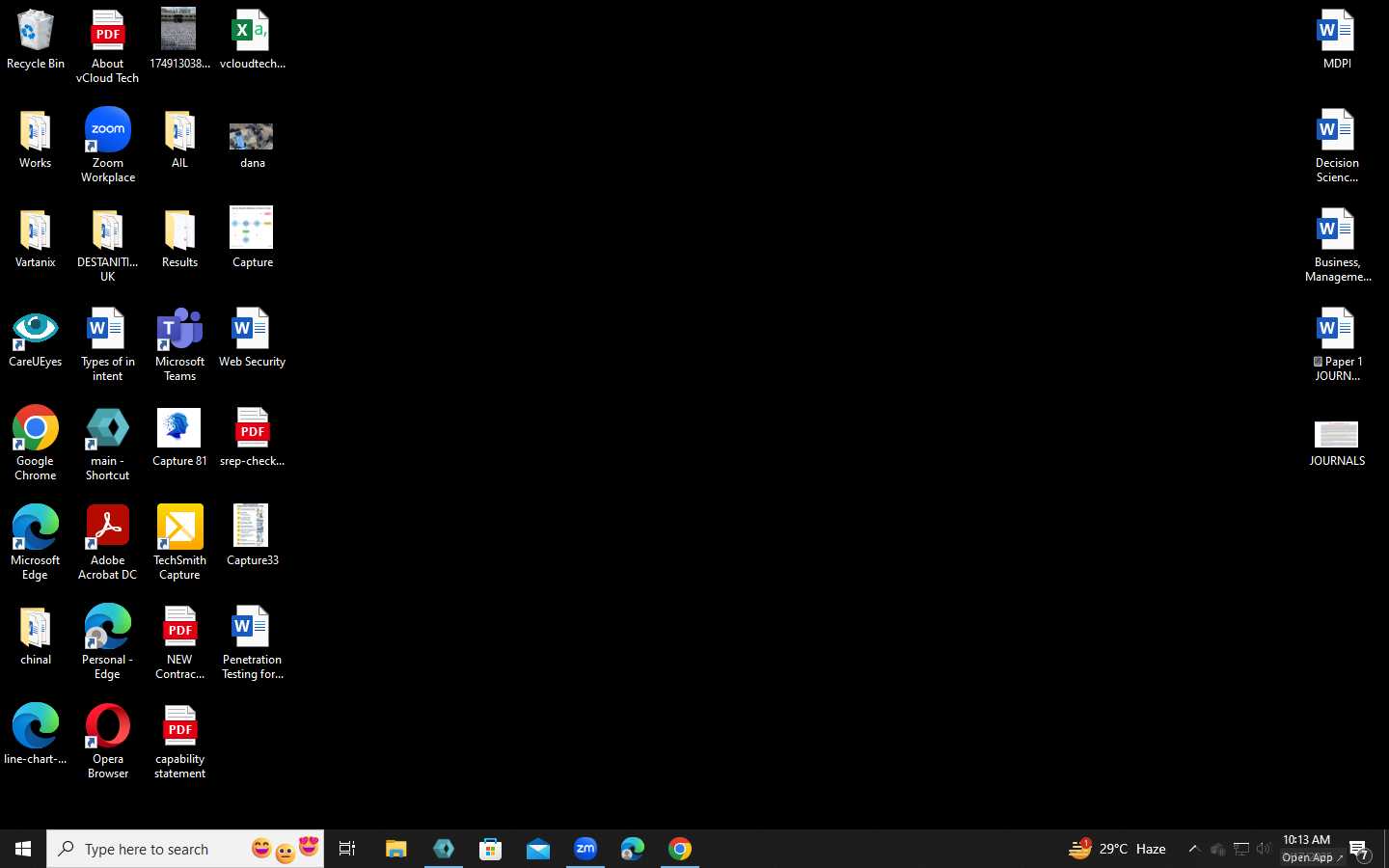This screenshot has width=1389, height=868.
Task: Switch to Zoom in the taskbar
Action: pyautogui.click(x=586, y=849)
